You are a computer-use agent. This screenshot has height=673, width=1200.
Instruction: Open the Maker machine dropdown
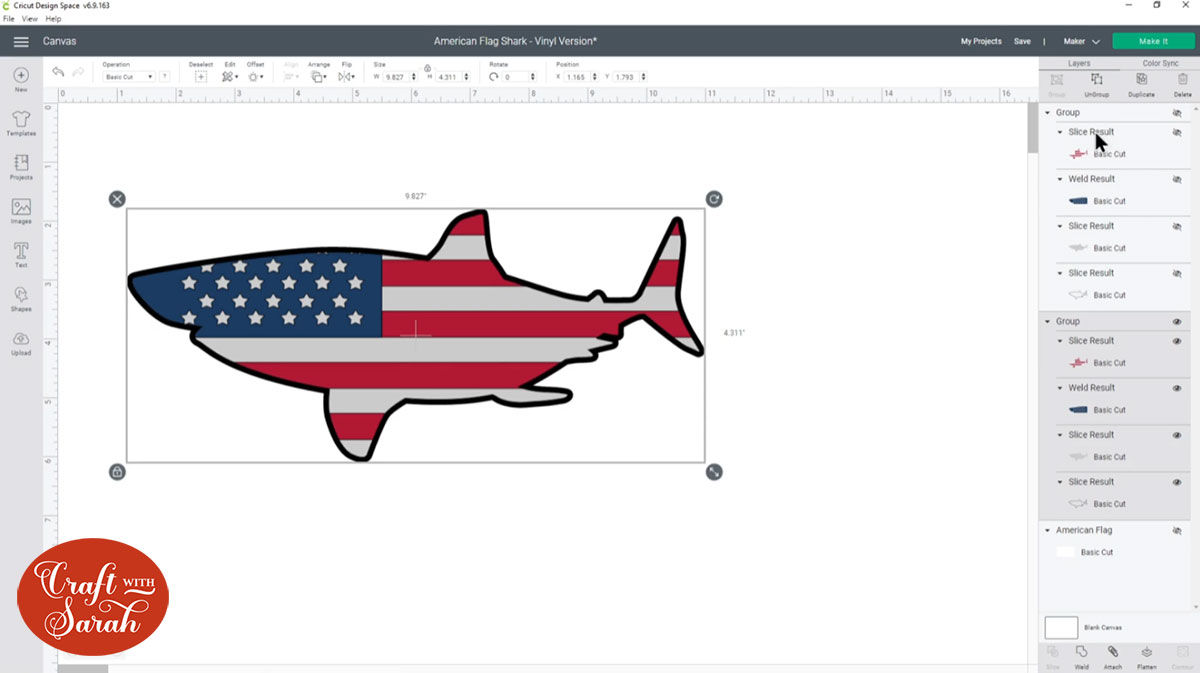1081,41
